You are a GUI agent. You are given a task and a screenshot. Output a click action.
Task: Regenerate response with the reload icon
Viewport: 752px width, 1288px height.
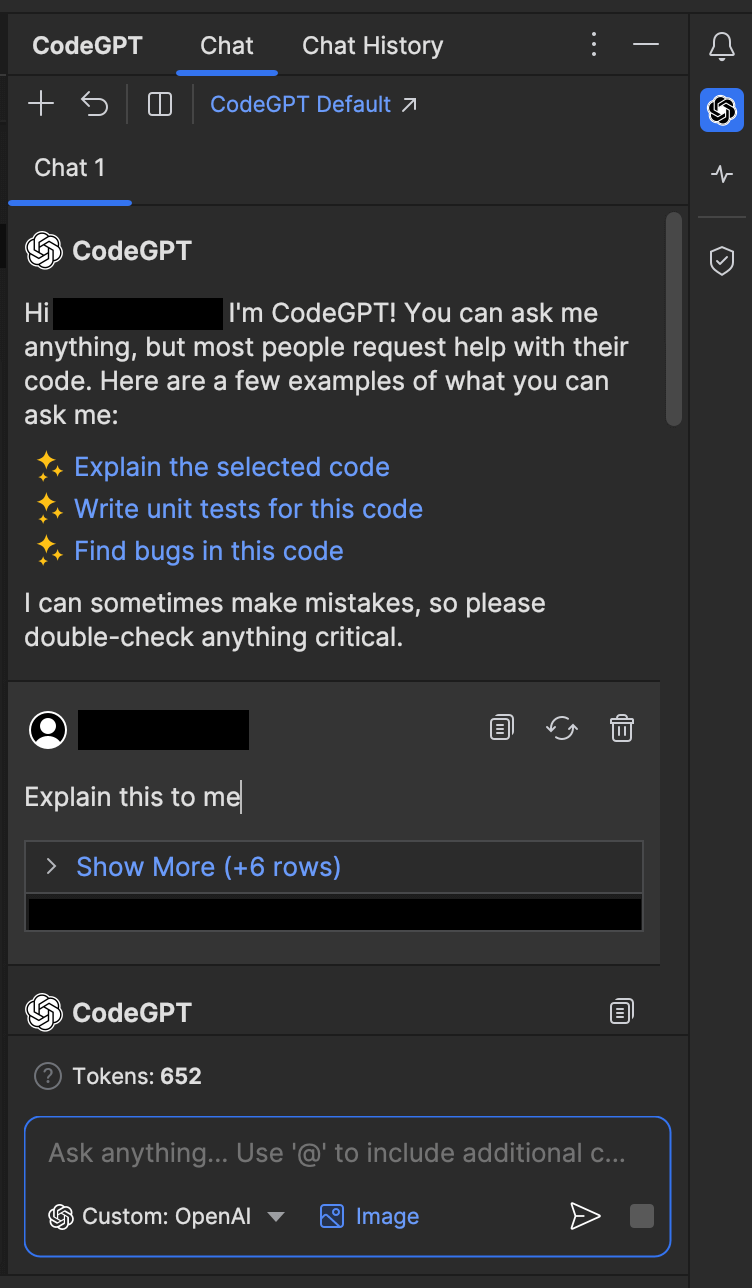(x=562, y=728)
